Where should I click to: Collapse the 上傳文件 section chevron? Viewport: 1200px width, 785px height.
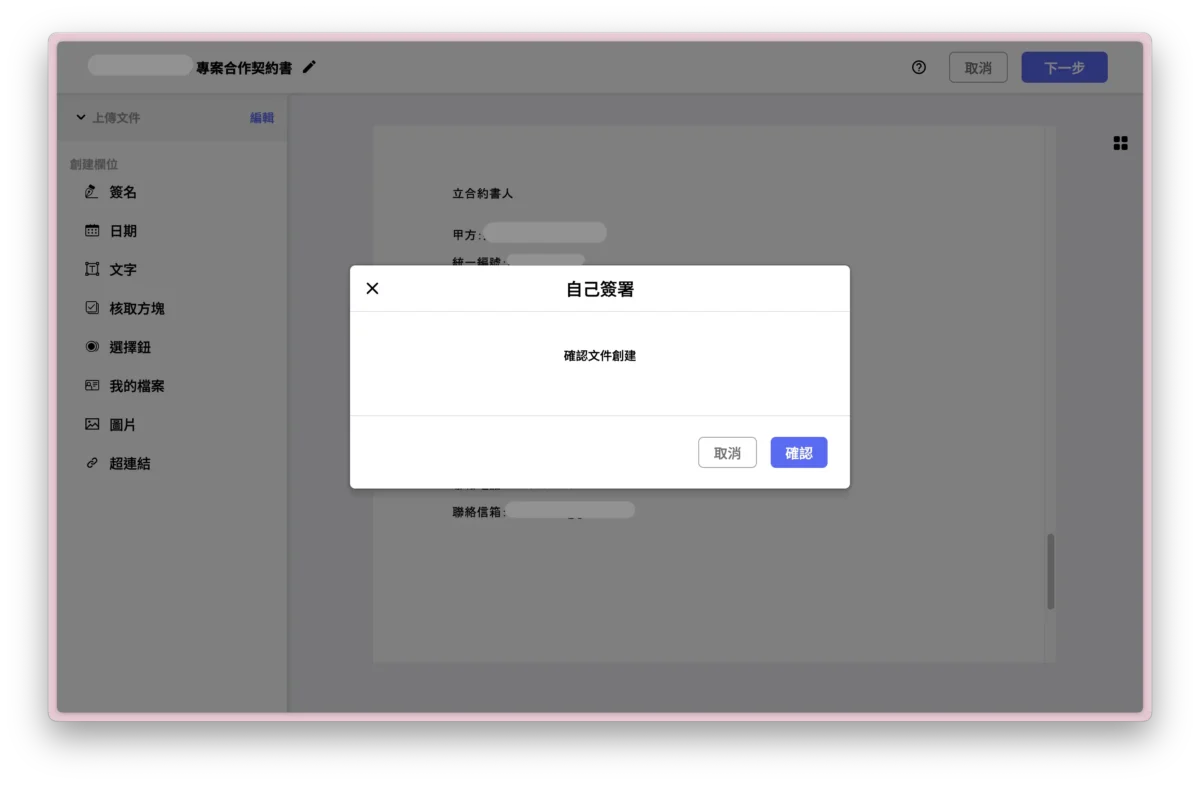click(x=80, y=117)
